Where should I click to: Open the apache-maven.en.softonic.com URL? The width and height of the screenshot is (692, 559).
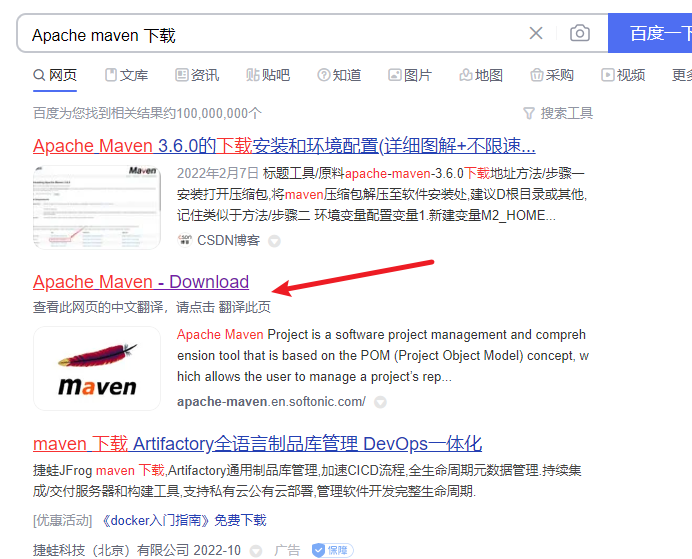(271, 401)
